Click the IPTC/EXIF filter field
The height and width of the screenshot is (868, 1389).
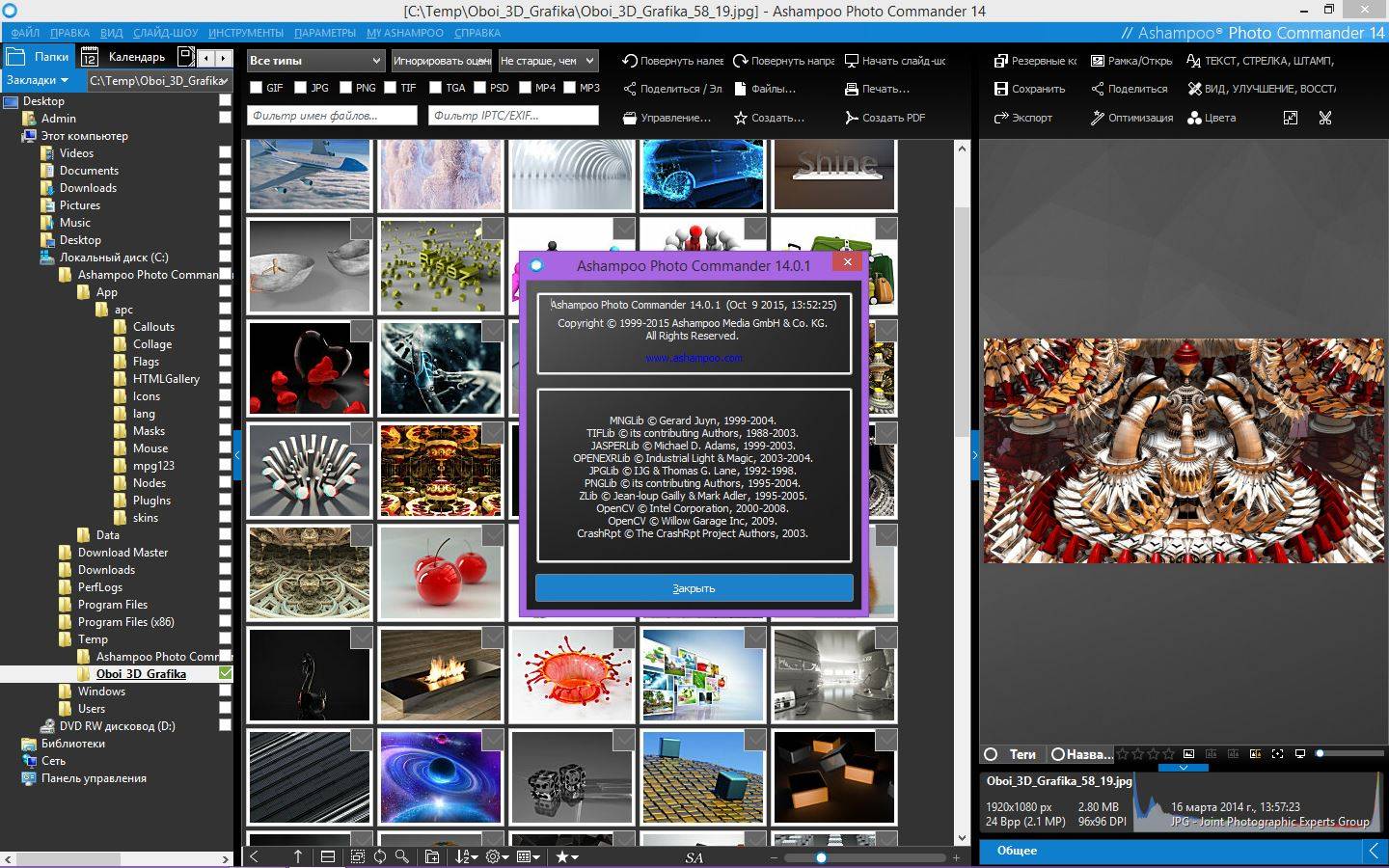(x=512, y=116)
